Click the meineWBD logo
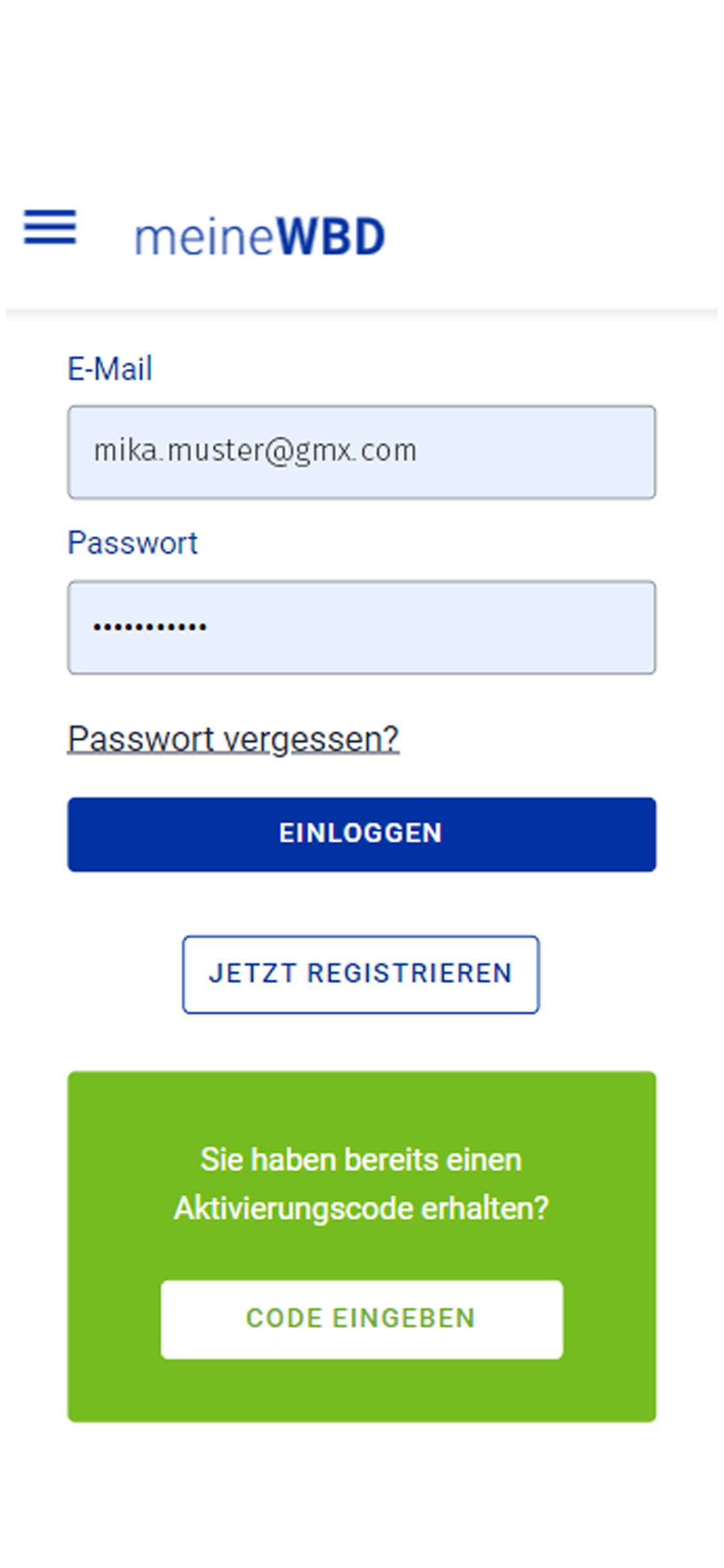This screenshot has width=724, height=1568. click(x=259, y=237)
